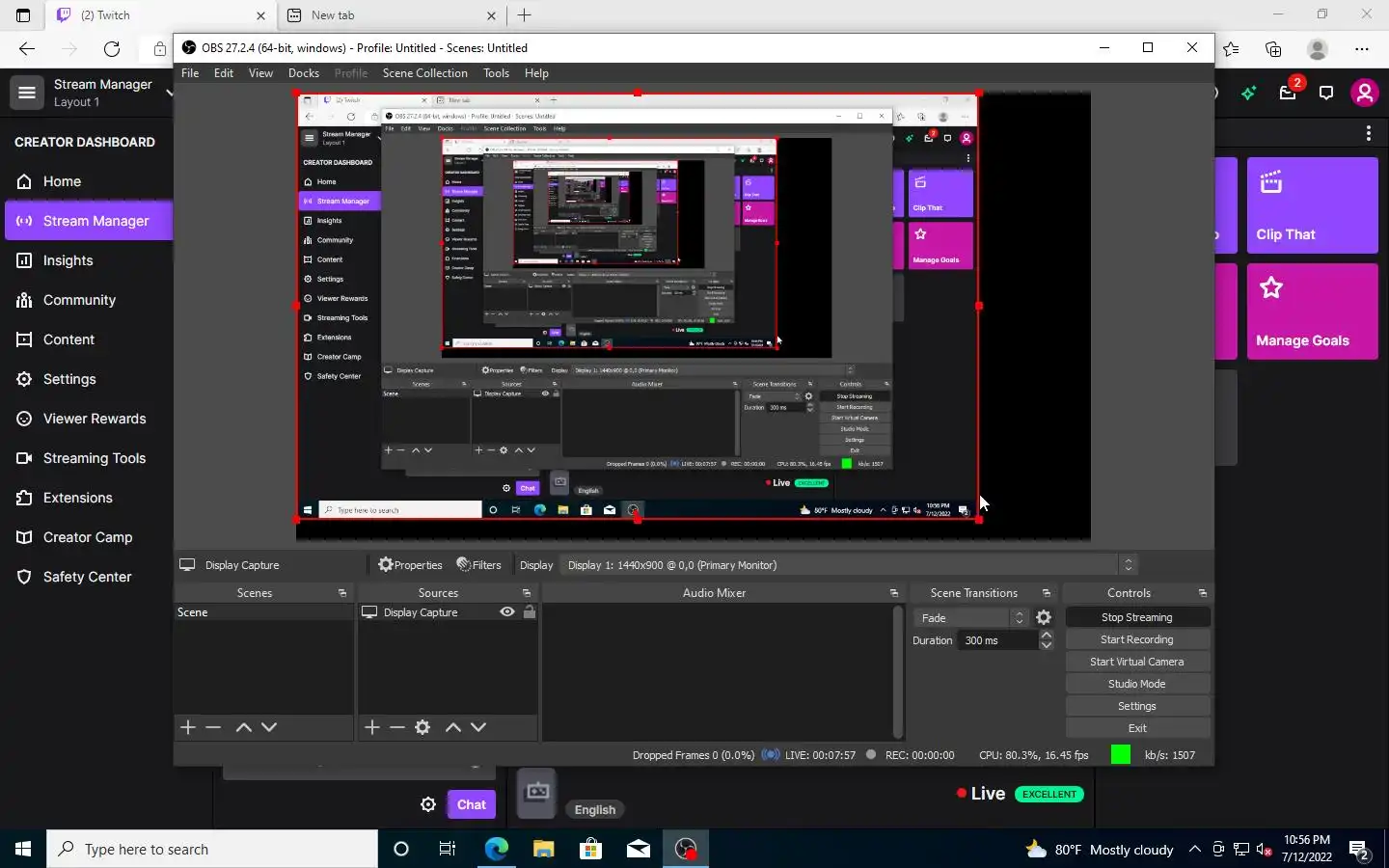The width and height of the screenshot is (1389, 868).
Task: Switch to the New tab browser tab
Action: pyautogui.click(x=391, y=15)
